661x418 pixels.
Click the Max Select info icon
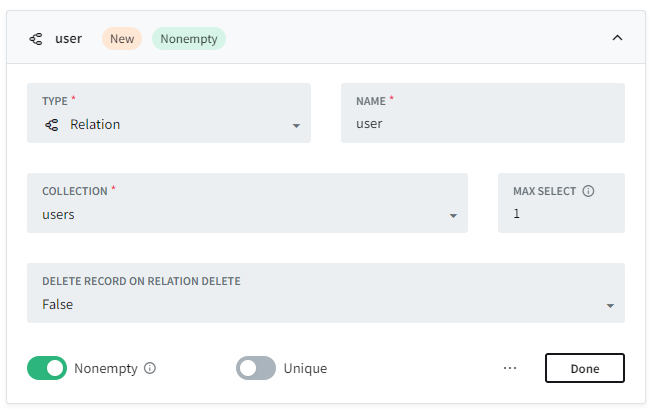pyautogui.click(x=588, y=191)
